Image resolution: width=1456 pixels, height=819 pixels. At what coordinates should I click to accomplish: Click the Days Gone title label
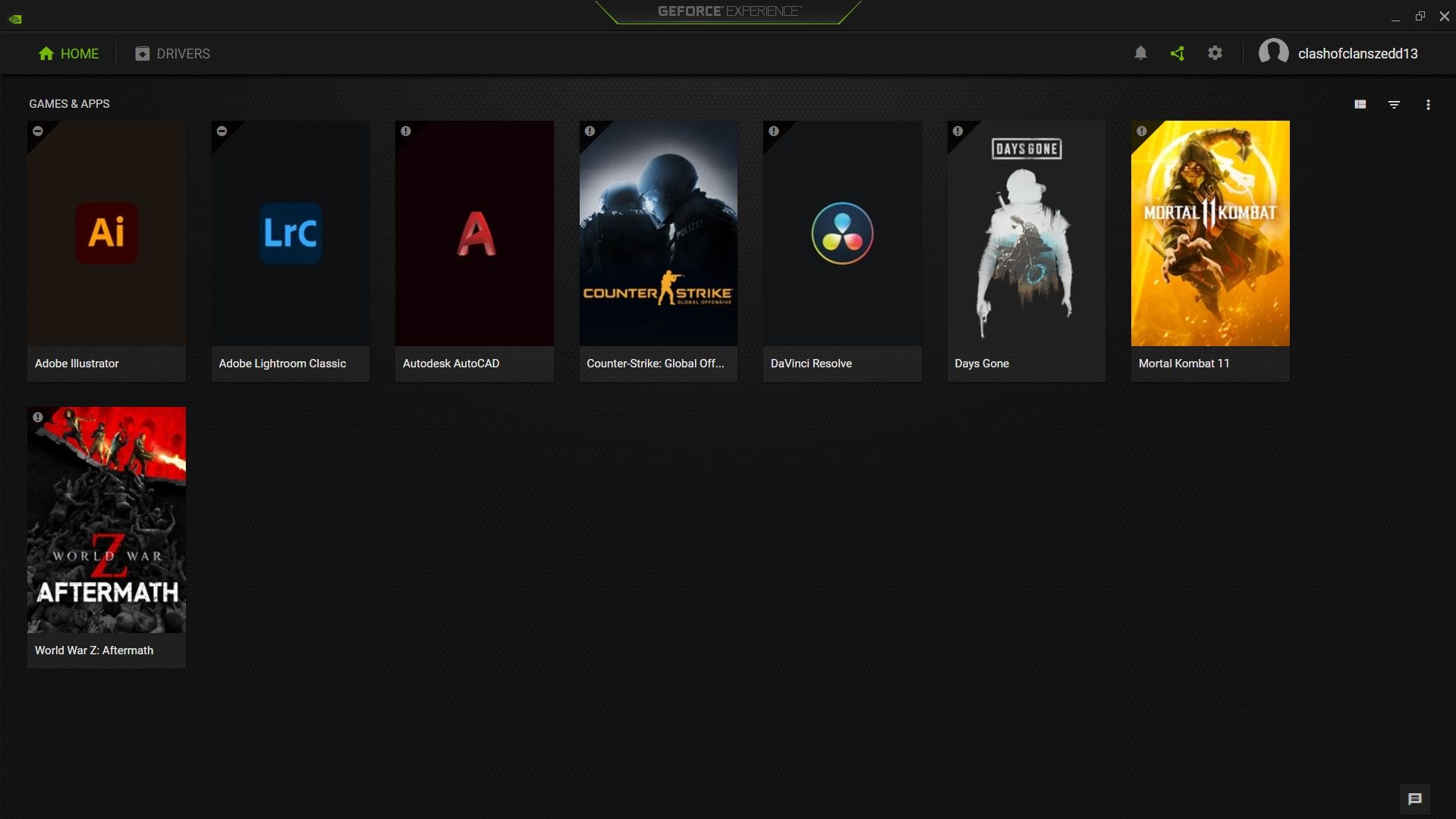click(982, 364)
